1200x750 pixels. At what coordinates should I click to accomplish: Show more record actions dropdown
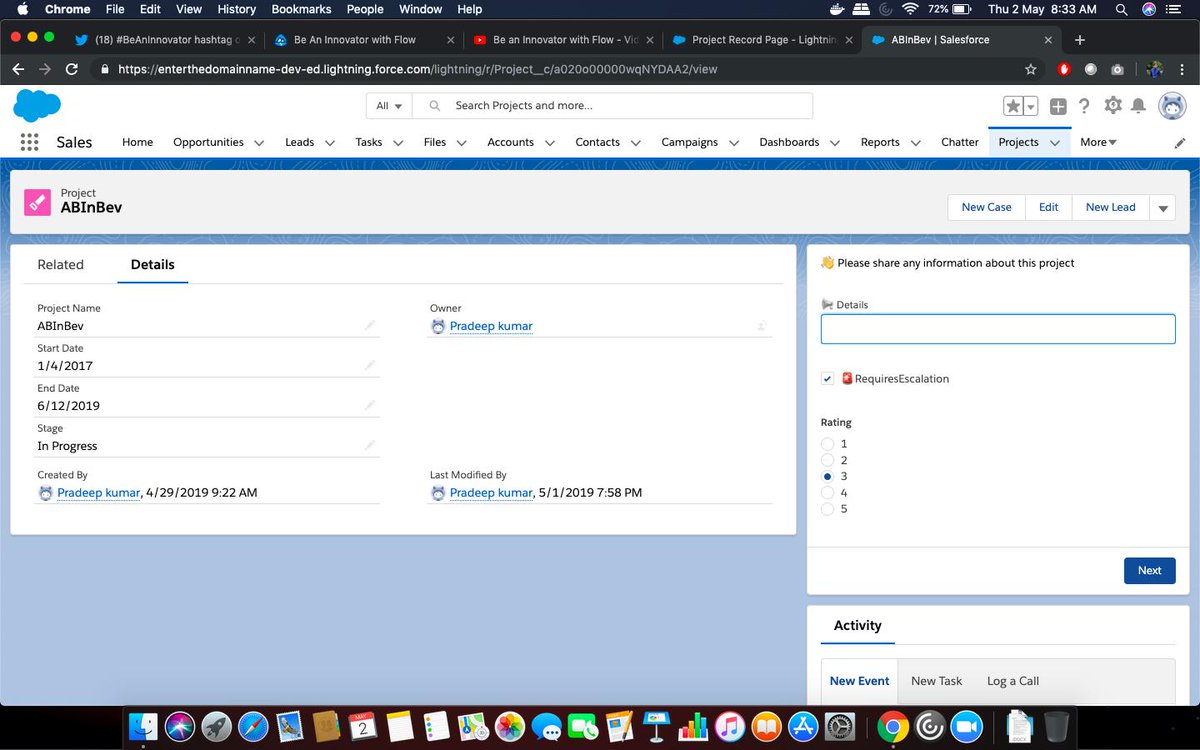coord(1162,207)
